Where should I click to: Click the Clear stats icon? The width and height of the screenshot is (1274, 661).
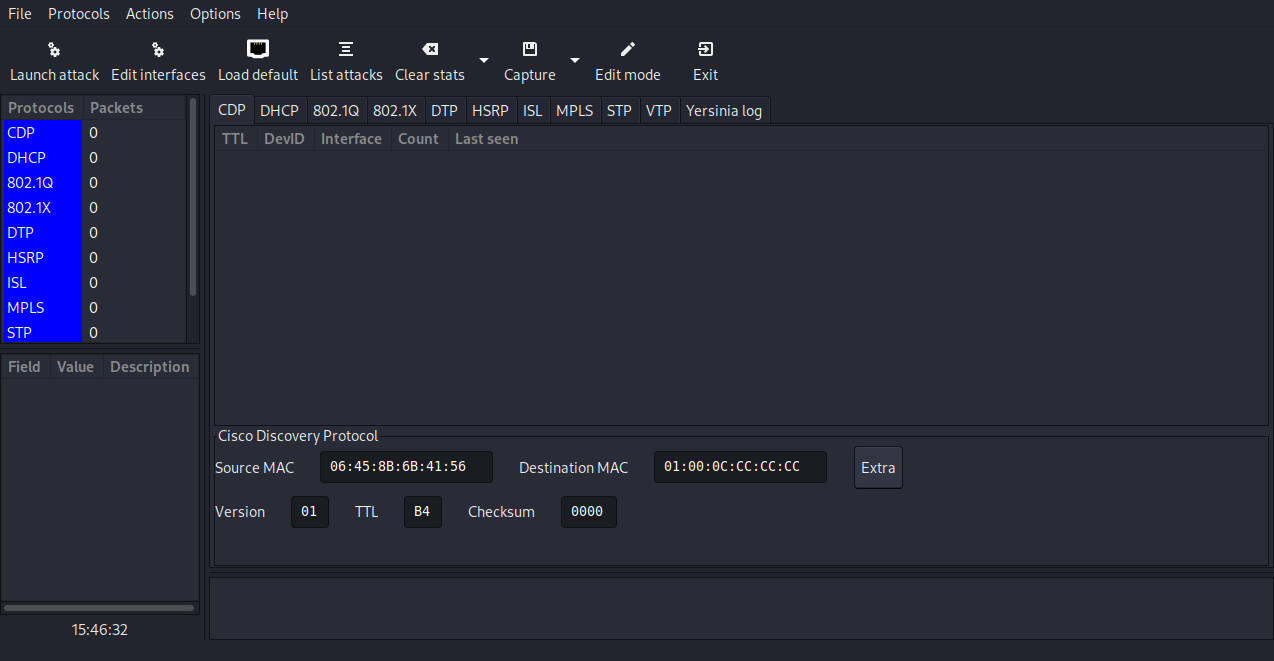430,49
